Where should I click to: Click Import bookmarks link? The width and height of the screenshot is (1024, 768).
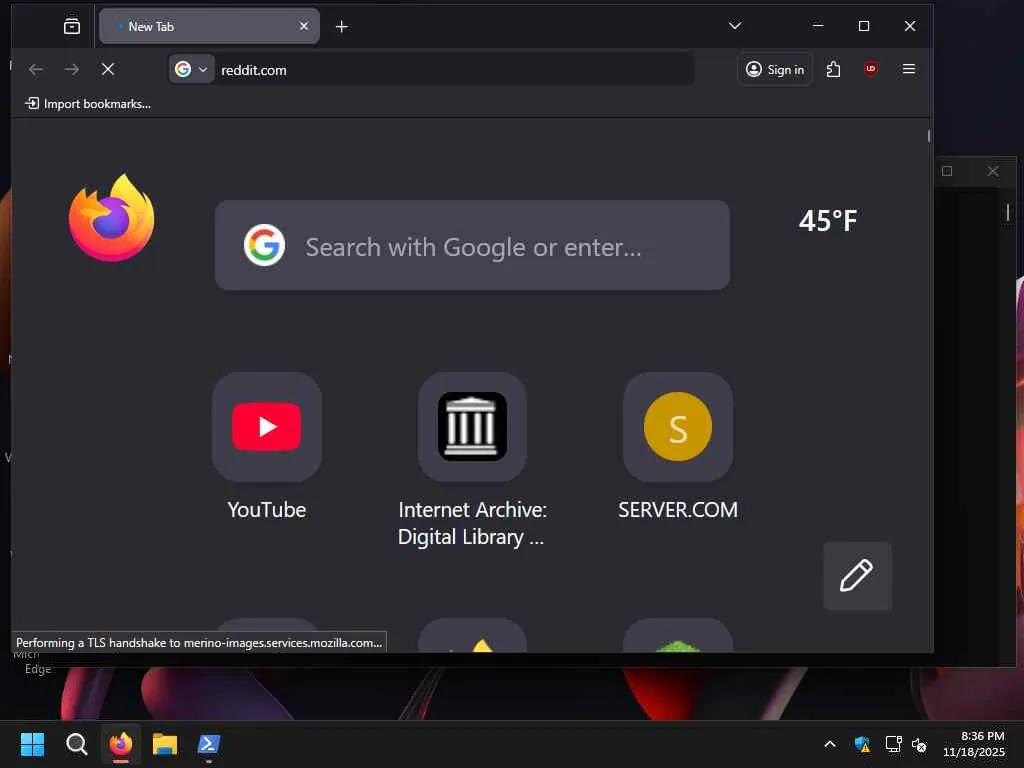[88, 104]
